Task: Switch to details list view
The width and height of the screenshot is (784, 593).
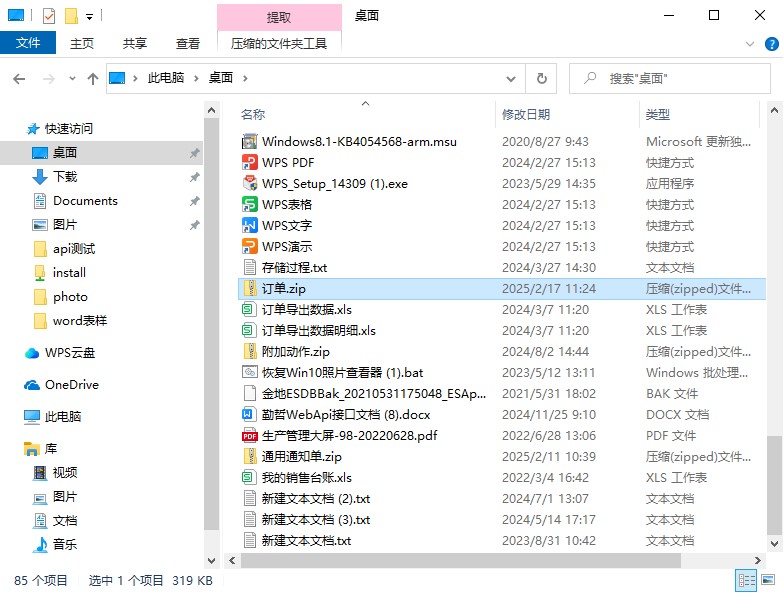Action: (746, 580)
